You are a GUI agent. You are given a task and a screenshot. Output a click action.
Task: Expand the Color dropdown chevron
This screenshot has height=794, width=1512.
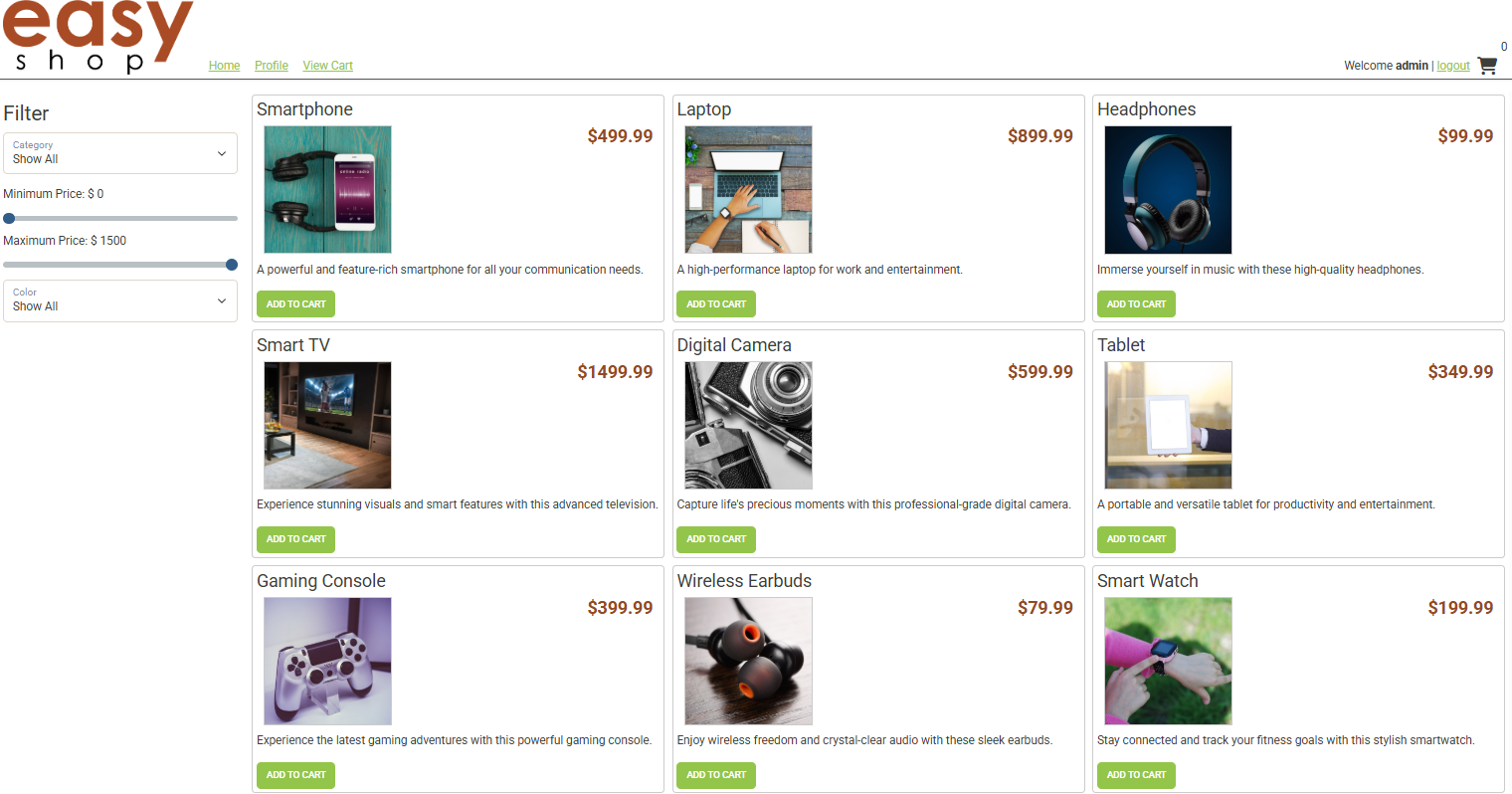(222, 300)
